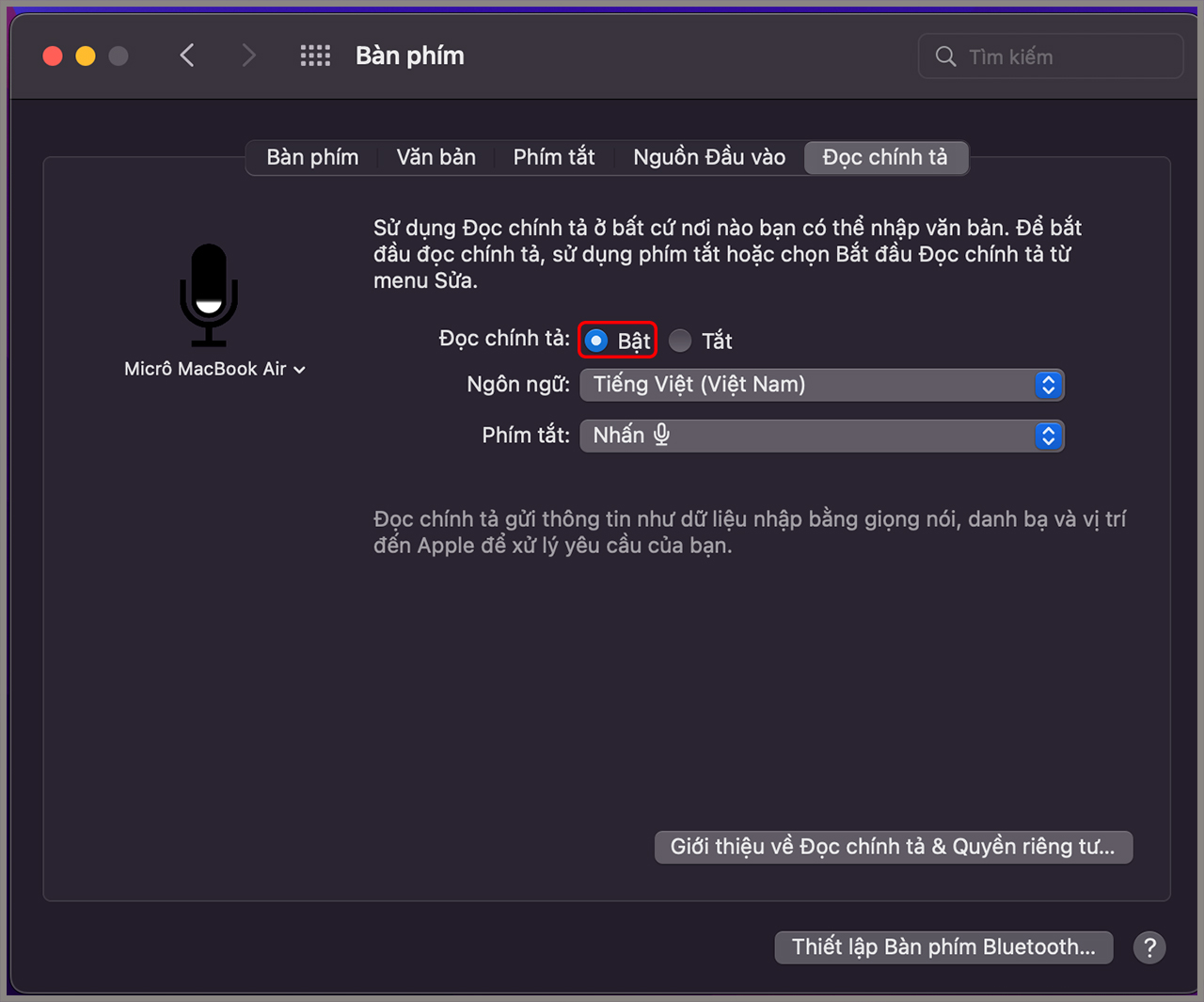
Task: Turn dictation off with Tắt radio
Action: click(680, 341)
